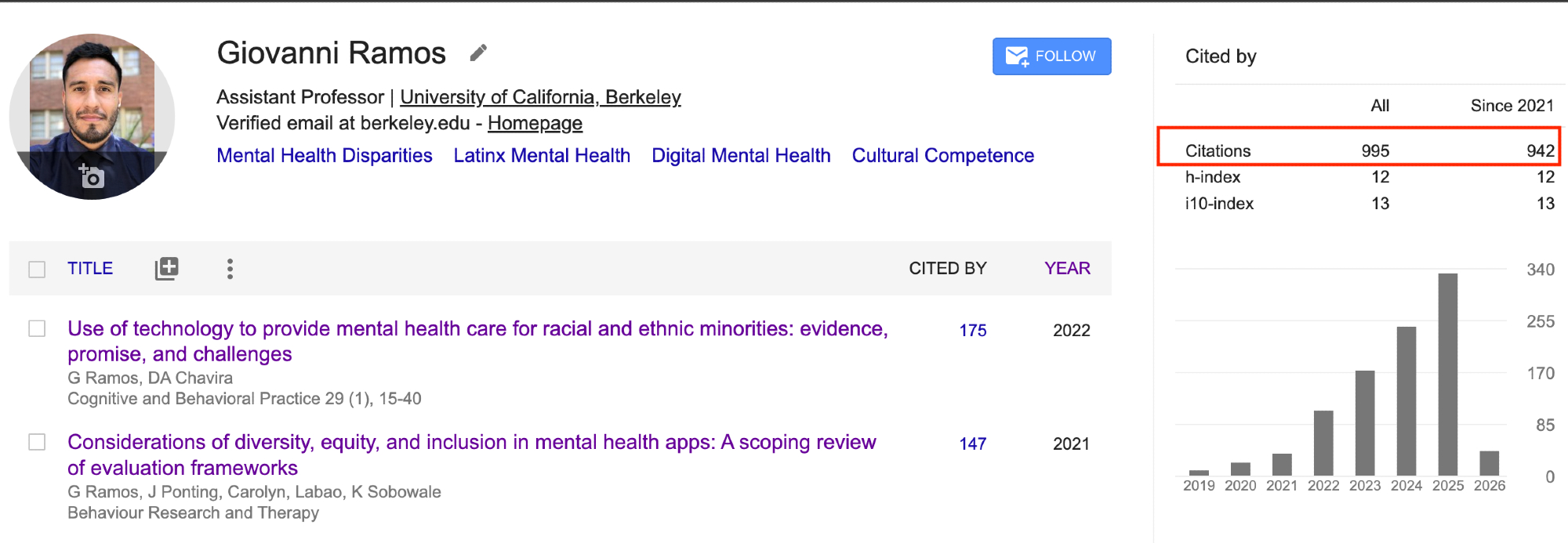Click the Cultural Competence interest tag
The image size is (1568, 543).
942,156
